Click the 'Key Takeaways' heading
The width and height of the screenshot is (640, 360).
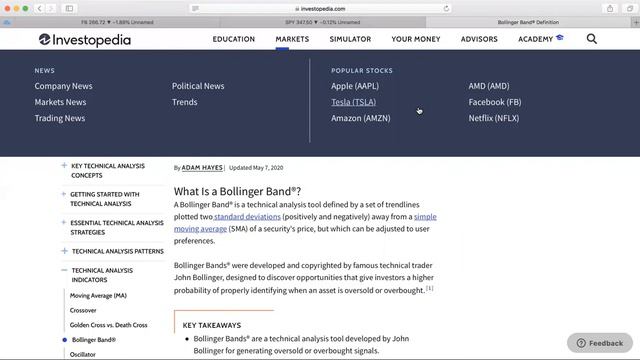[212, 325]
